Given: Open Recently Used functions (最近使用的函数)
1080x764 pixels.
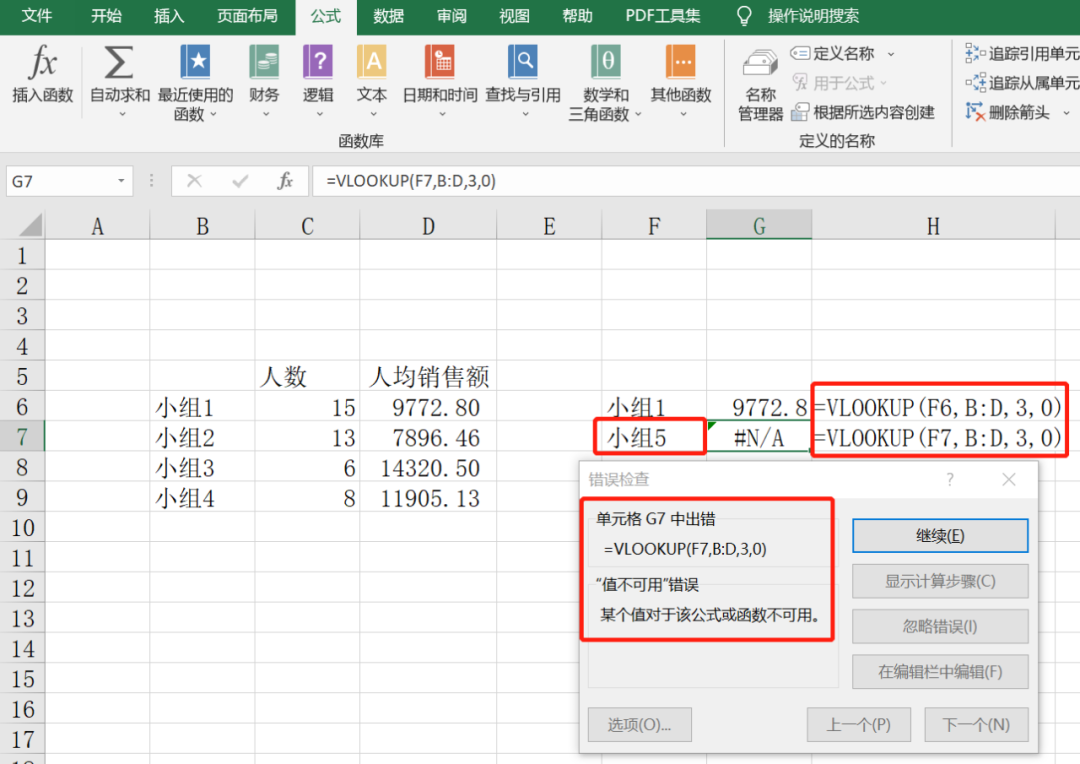Looking at the screenshot, I should (195, 83).
